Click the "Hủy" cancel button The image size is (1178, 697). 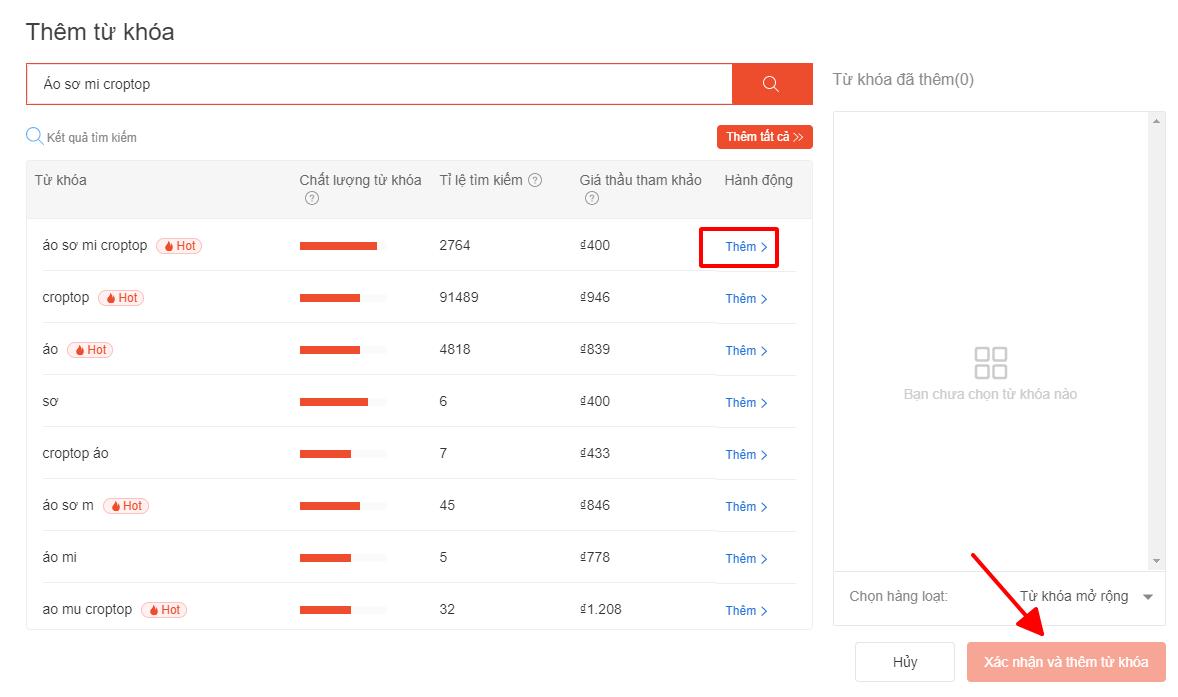click(x=904, y=661)
